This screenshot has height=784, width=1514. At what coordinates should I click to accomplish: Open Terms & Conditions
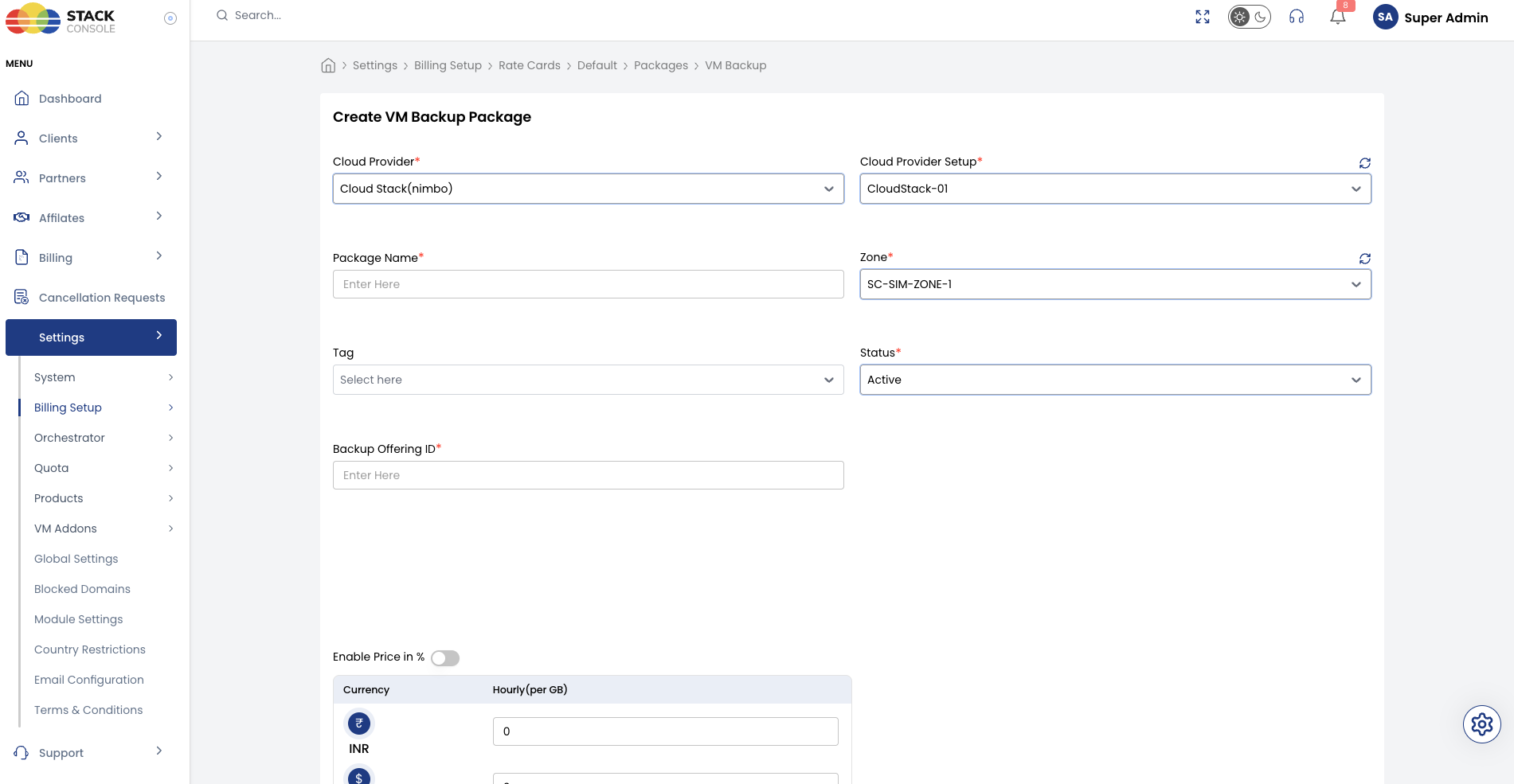click(88, 710)
